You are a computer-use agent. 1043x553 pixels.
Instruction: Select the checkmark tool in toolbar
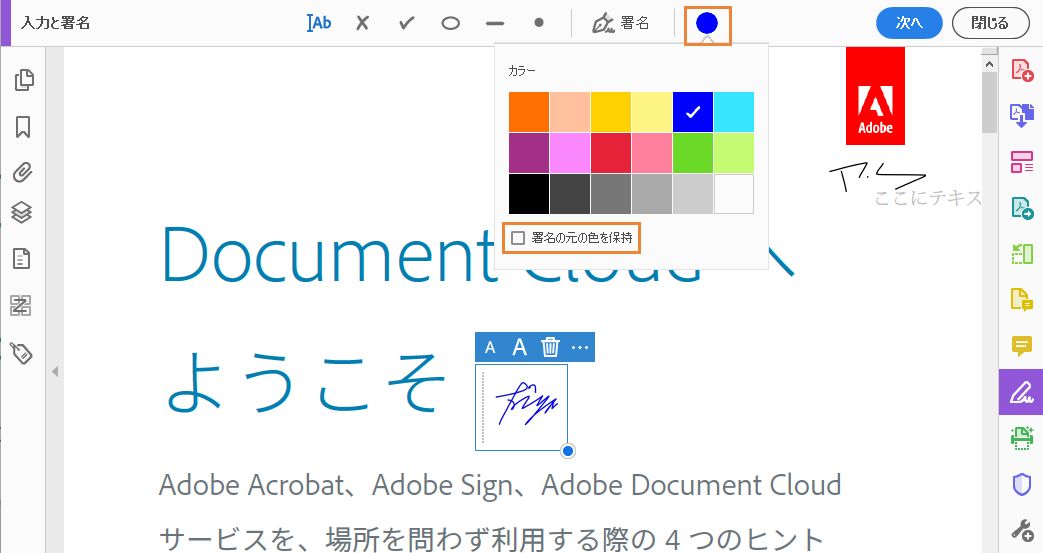click(x=406, y=23)
